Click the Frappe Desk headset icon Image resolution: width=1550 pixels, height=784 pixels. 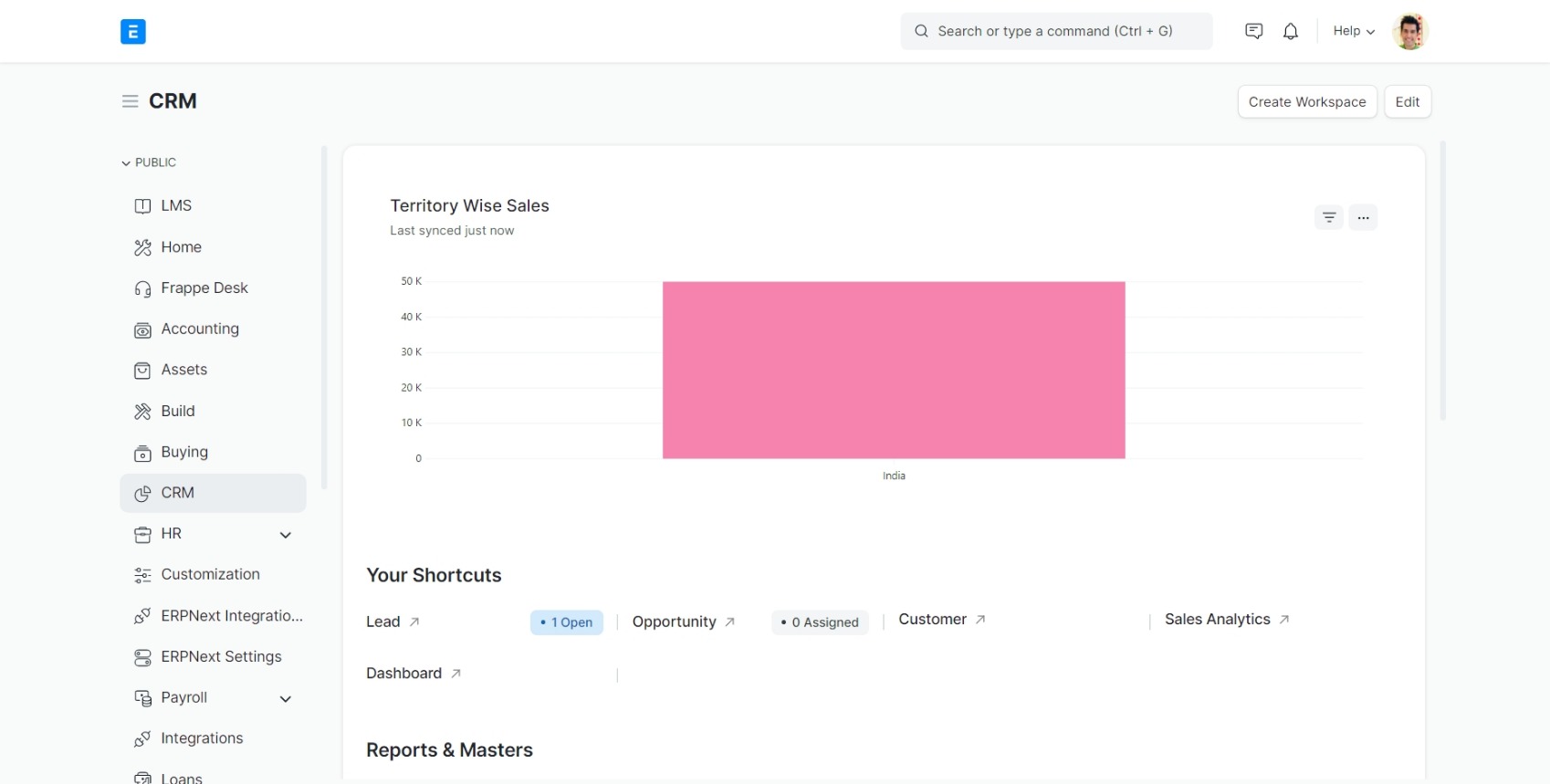pos(142,288)
